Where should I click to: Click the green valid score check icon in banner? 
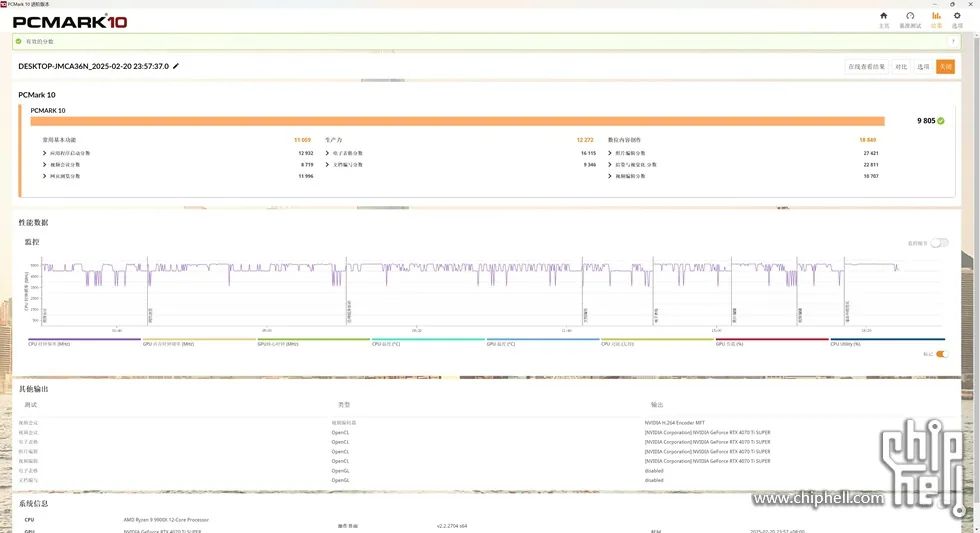coord(19,41)
